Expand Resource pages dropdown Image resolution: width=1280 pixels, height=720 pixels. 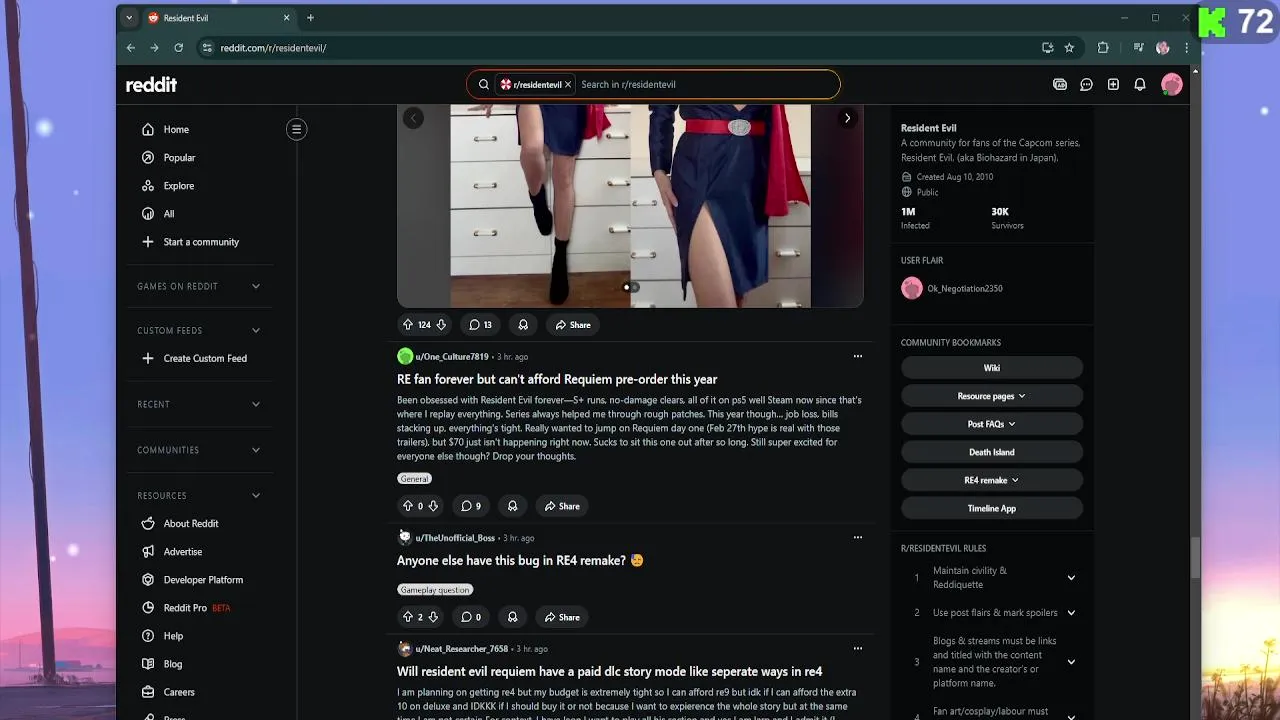point(992,396)
